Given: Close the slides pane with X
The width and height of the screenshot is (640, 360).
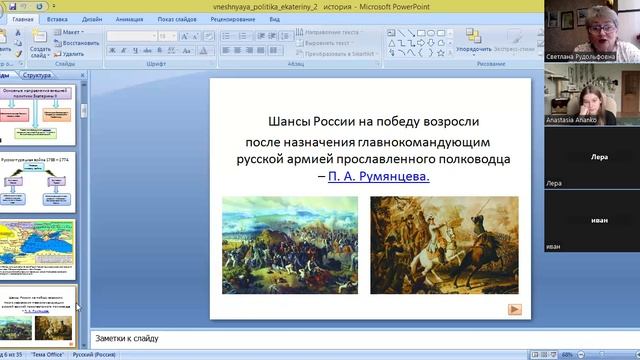Looking at the screenshot, I should point(82,75).
